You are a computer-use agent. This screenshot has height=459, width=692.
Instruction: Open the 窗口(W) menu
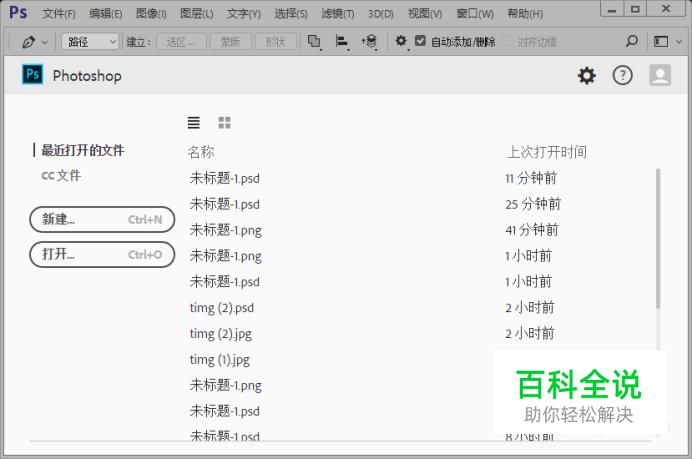475,14
